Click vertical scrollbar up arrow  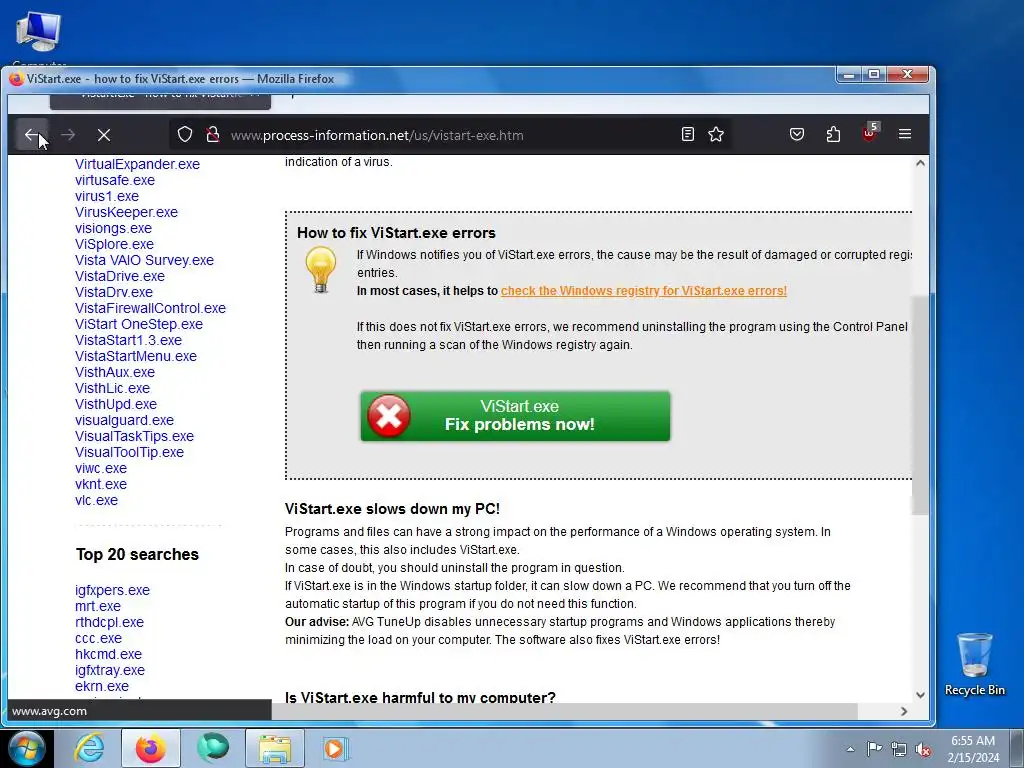coord(920,163)
